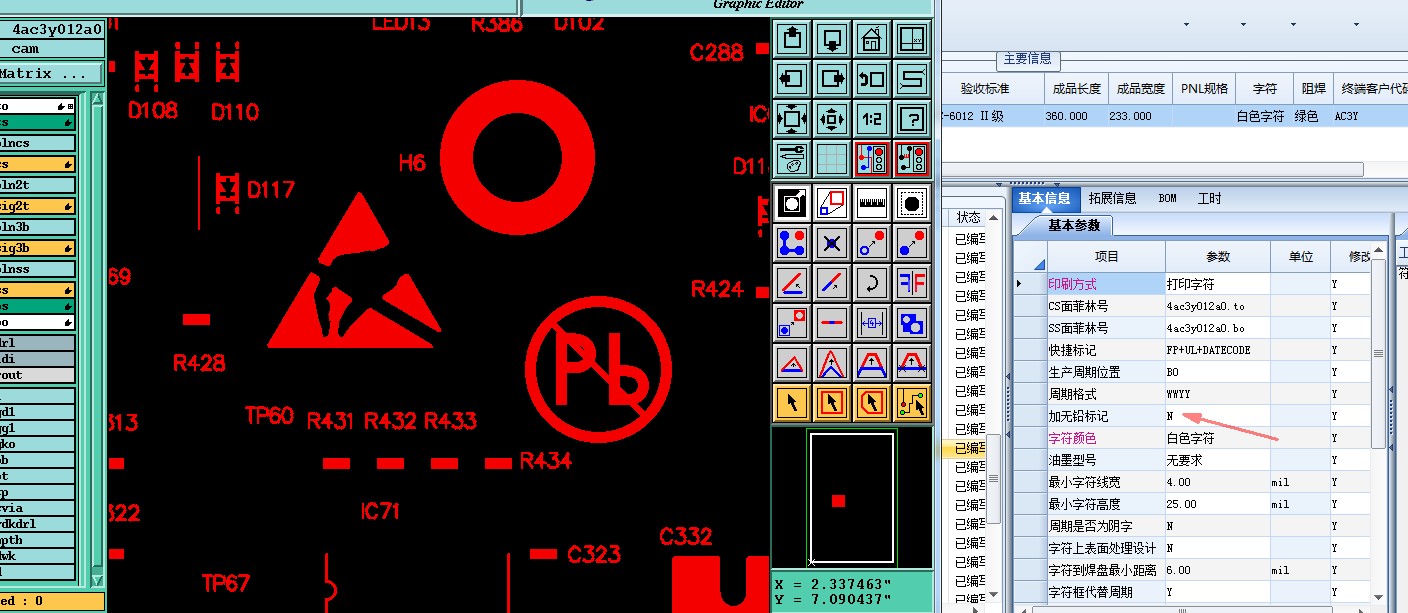1408x613 pixels.
Task: Open the 基本信息 tab
Action: tap(1044, 198)
